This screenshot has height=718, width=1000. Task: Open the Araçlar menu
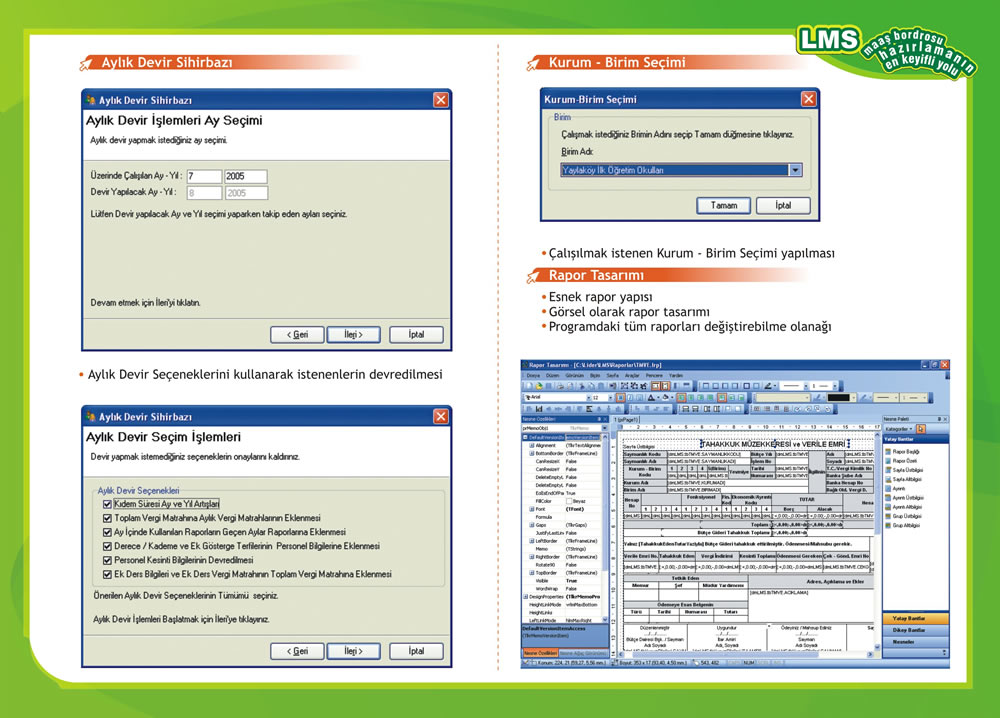tap(632, 376)
